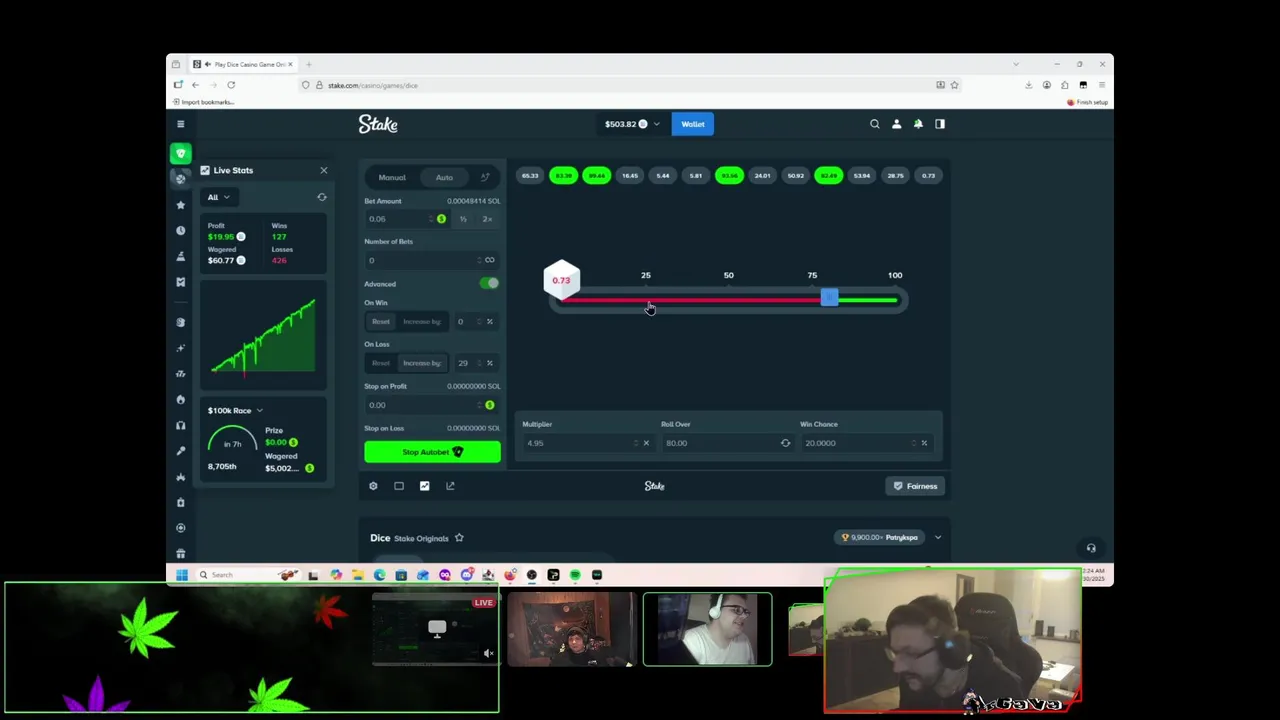Select Reset for On Loss
Viewport: 1280px width, 720px height.
click(x=381, y=363)
